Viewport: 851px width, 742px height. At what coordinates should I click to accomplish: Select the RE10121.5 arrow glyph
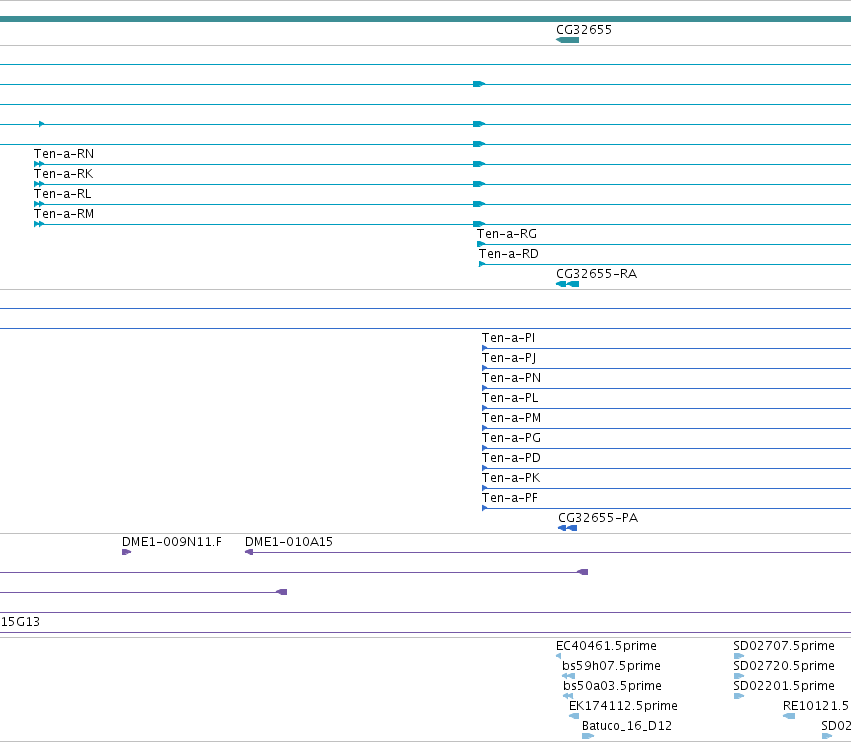[x=789, y=716]
